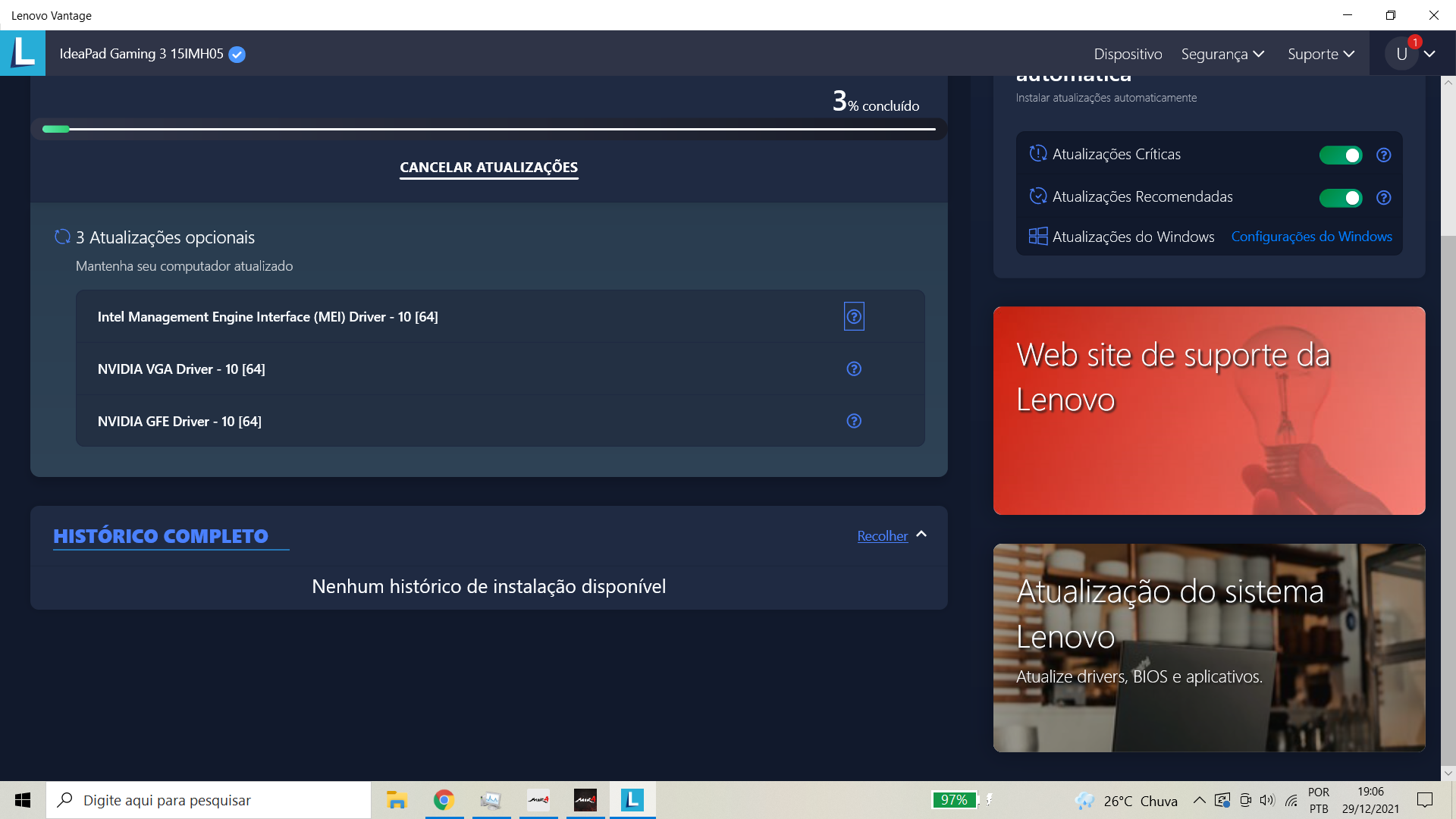Open help for Intel MEI Driver update
The height and width of the screenshot is (819, 1456).
[854, 316]
